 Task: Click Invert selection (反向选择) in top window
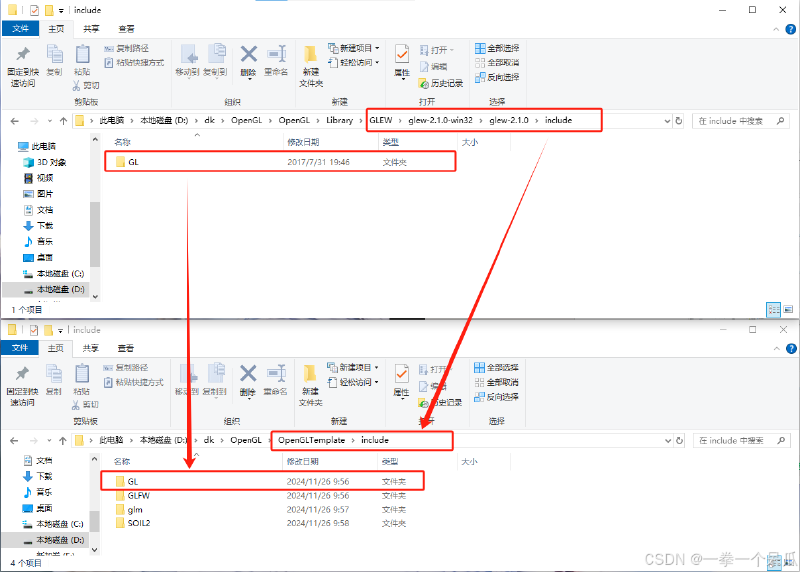tap(497, 78)
